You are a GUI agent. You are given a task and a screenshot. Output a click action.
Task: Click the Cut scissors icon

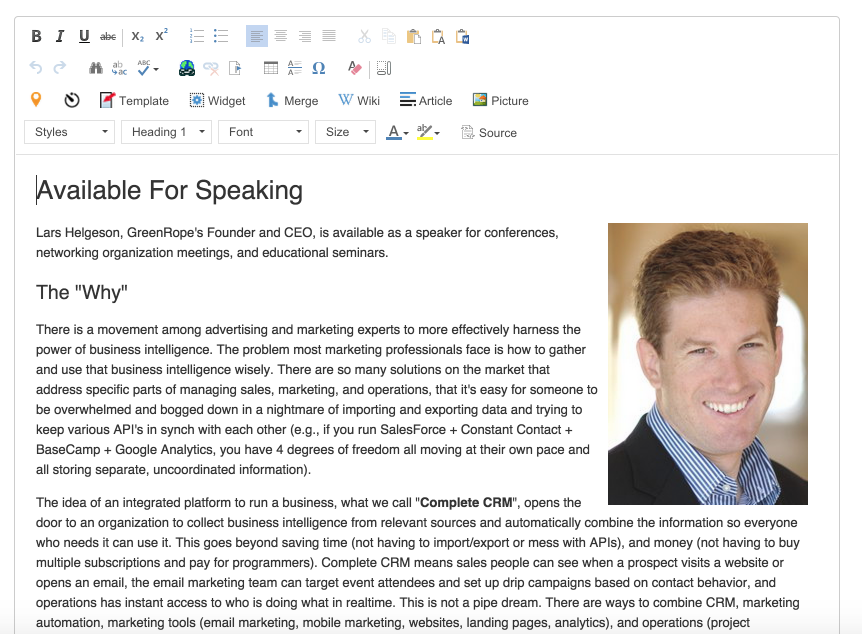point(364,36)
